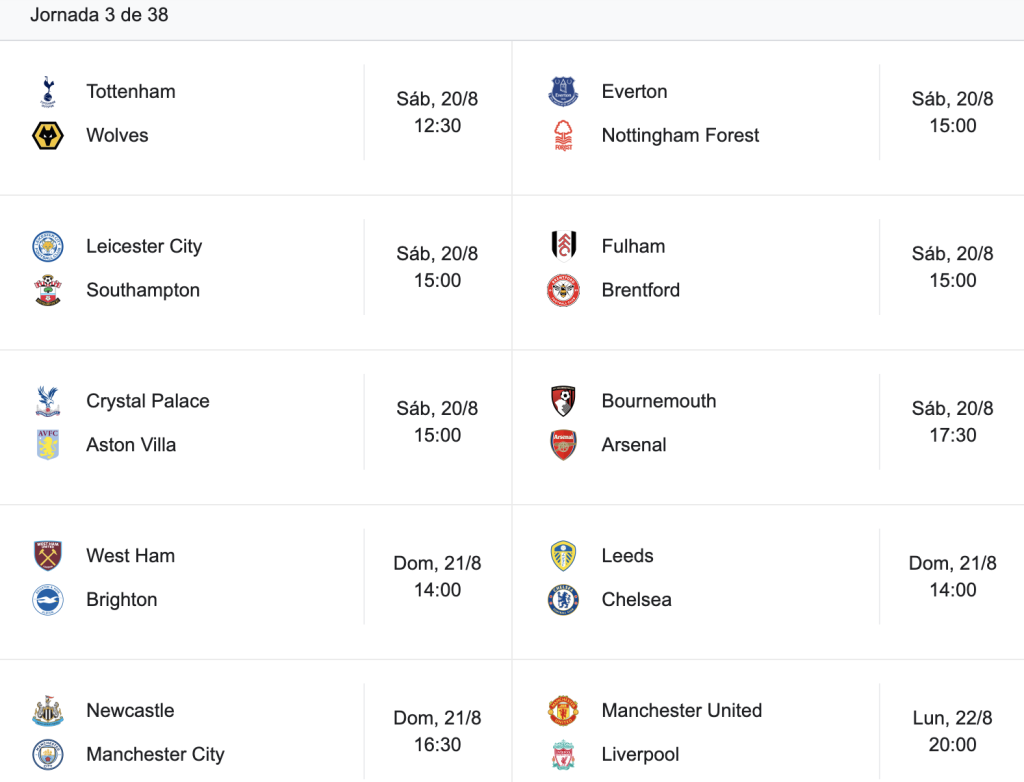Click the Leicester City crest

tap(48, 246)
